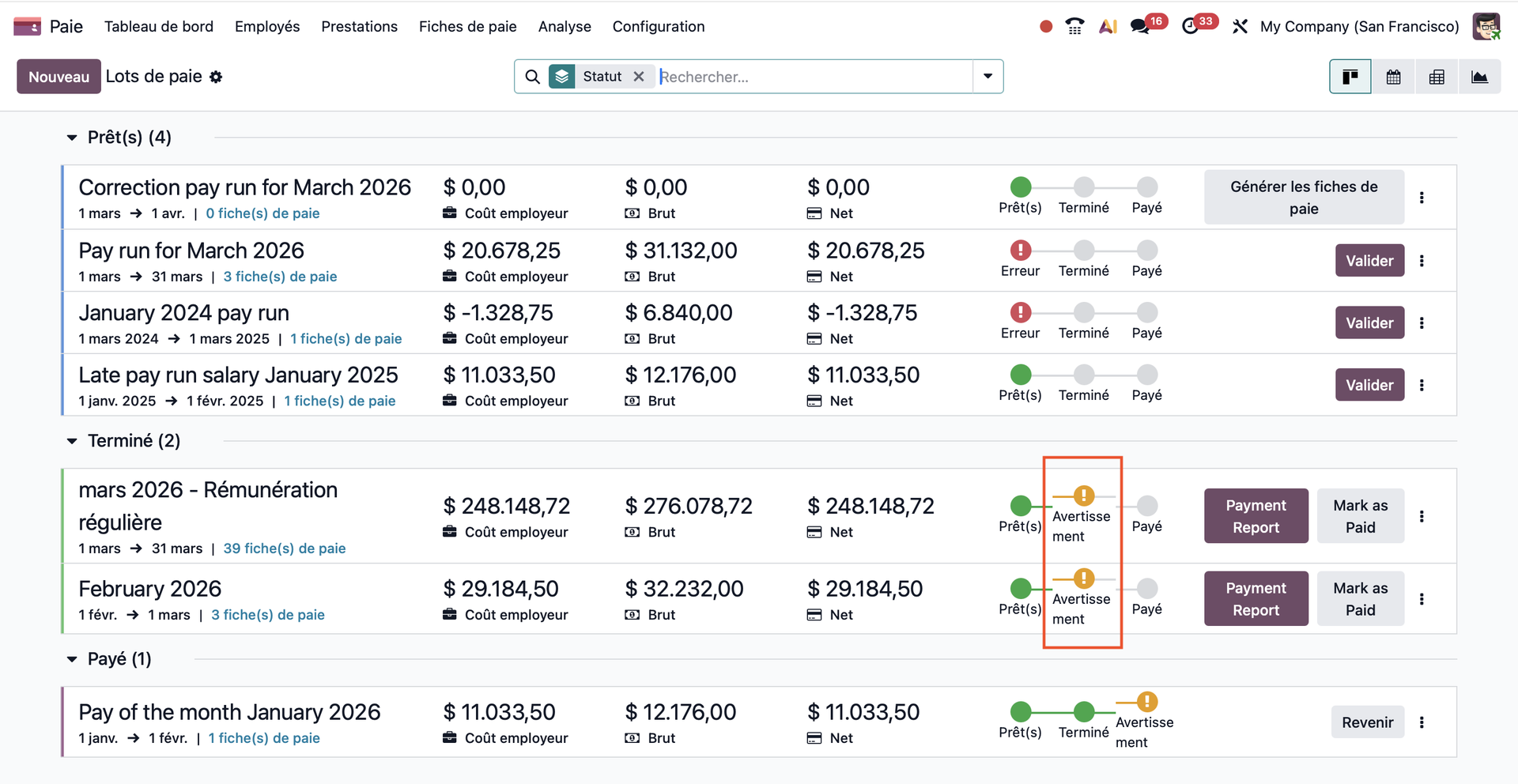Remove the Statut filter from search
Screen dimensions: 1518x784
tap(639, 77)
